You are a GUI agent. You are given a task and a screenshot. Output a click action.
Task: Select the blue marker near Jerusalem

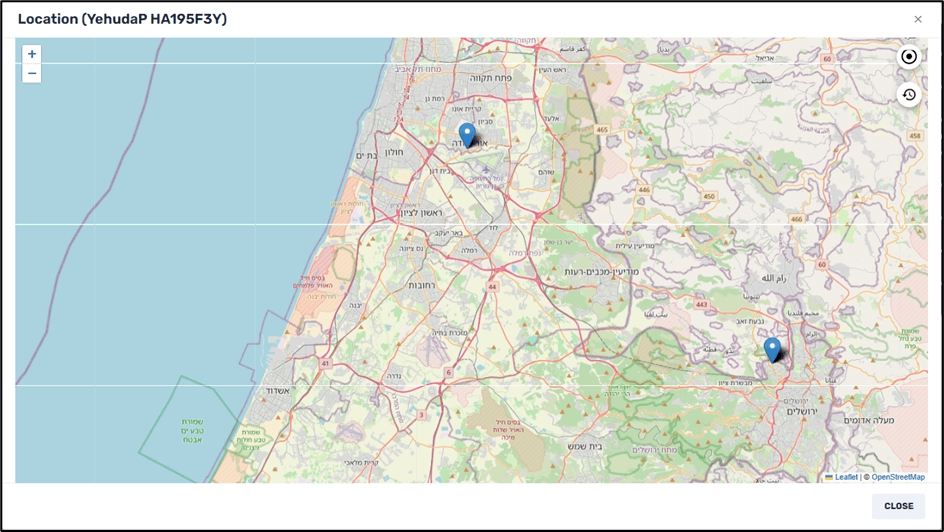click(772, 349)
